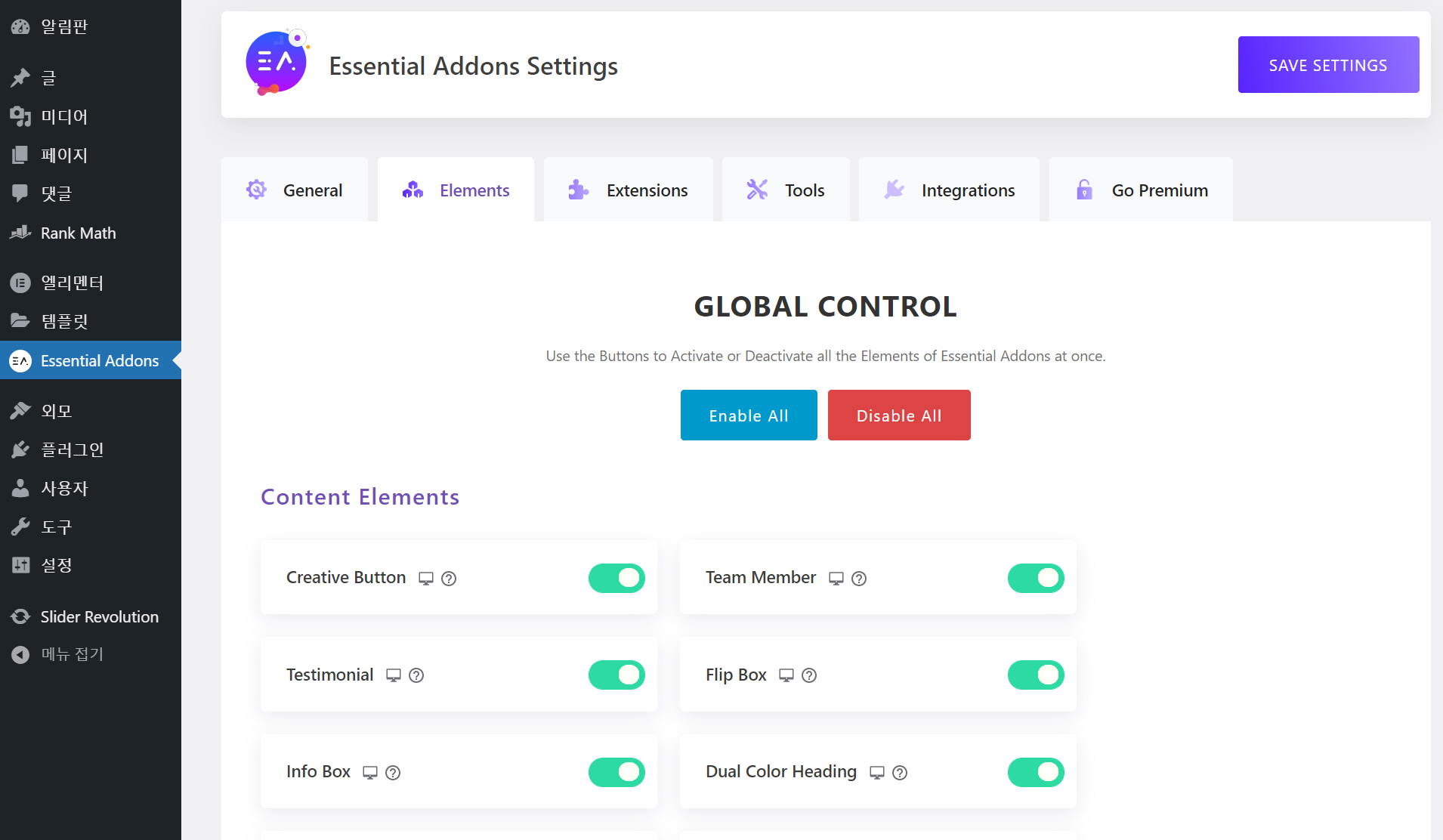Click the Enable All button
This screenshot has height=840, width=1443.
(749, 415)
